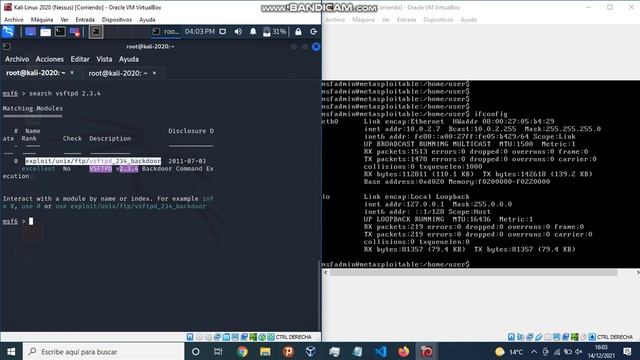Viewport: 640px width, 360px height.
Task: Select the highlighted terminal workspace button in Kali panel
Action: (x=96, y=31)
